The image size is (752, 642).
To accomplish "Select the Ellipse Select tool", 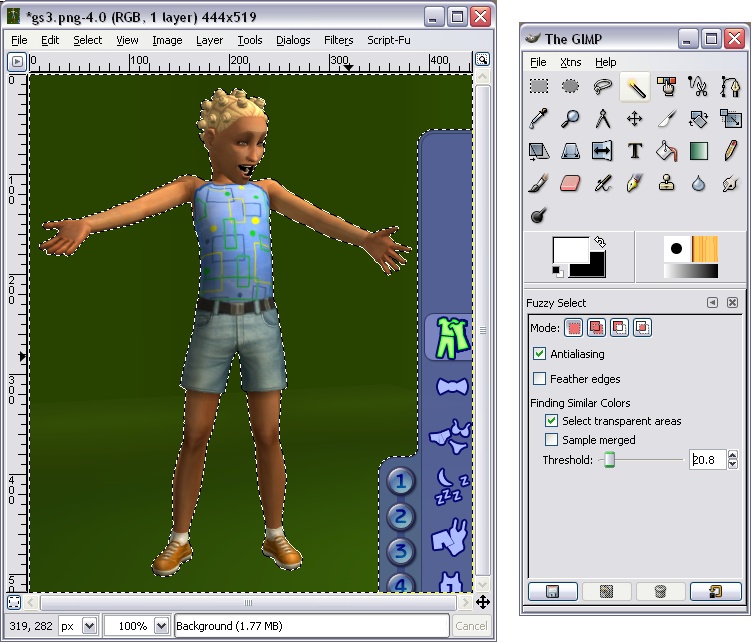I will pos(571,87).
